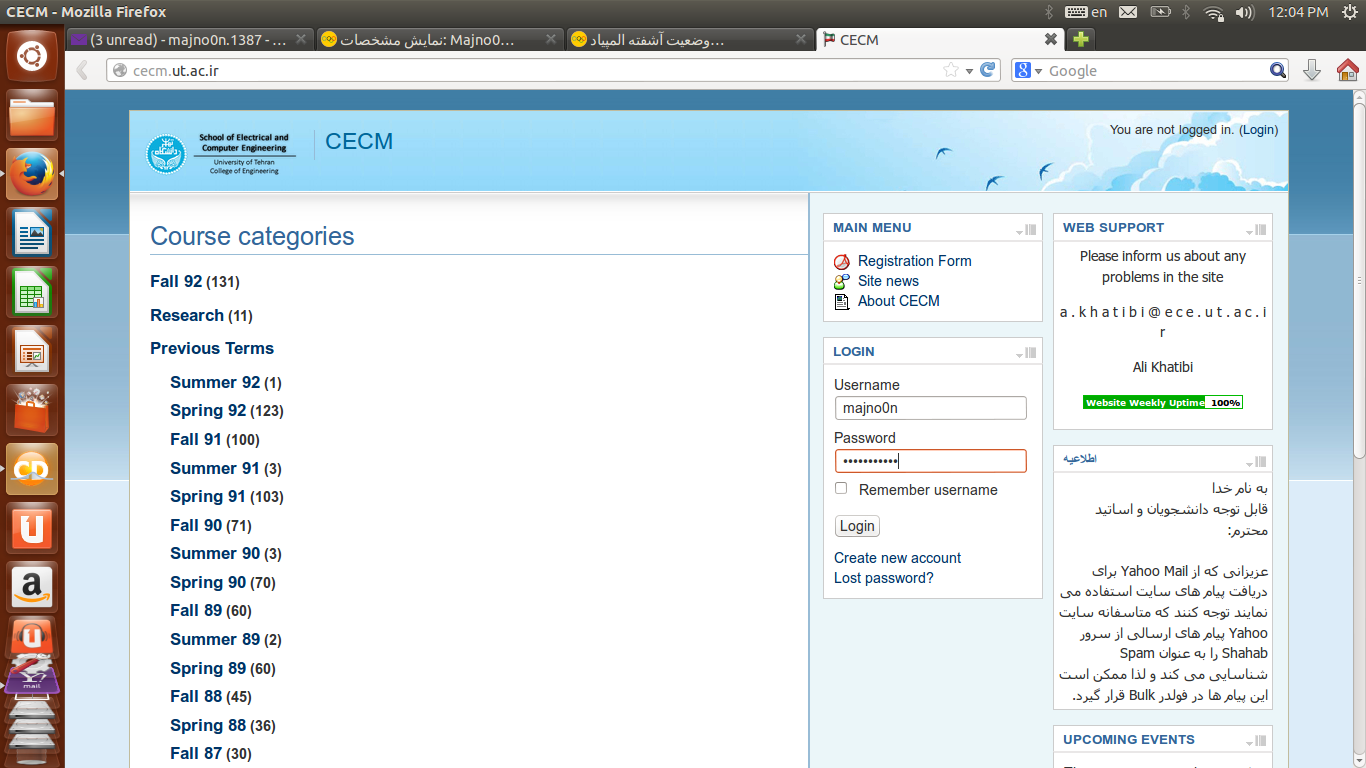This screenshot has height=768, width=1366.
Task: Click the reload page icon in address bar
Action: (988, 70)
